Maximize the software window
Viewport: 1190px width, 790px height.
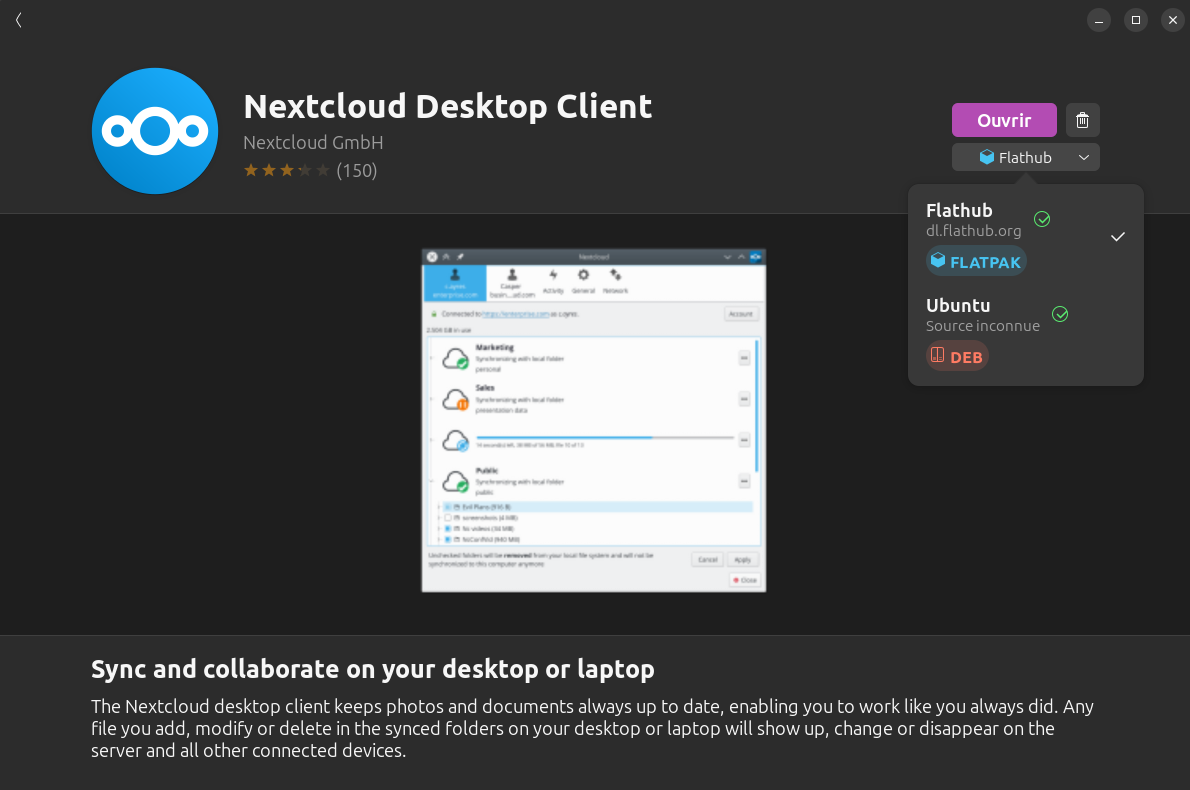tap(1135, 20)
